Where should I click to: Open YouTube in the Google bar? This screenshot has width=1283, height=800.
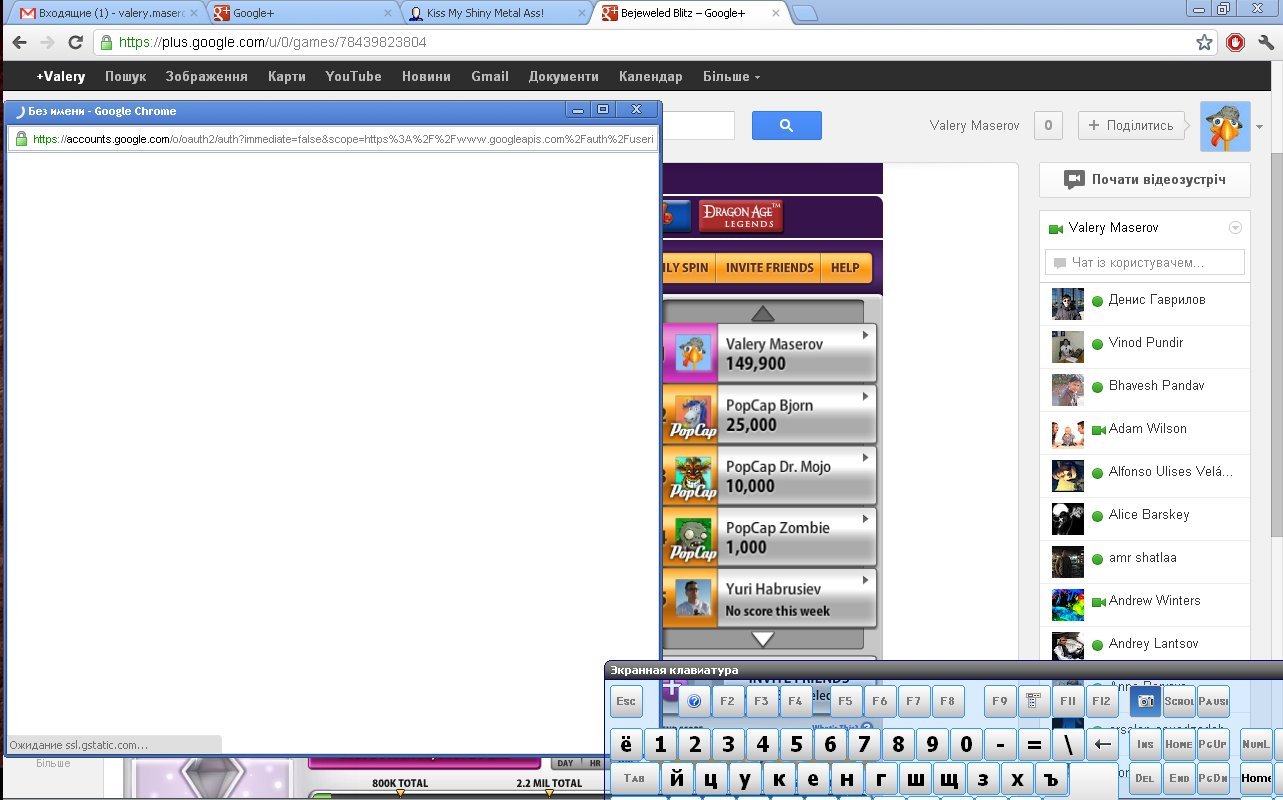click(x=353, y=76)
